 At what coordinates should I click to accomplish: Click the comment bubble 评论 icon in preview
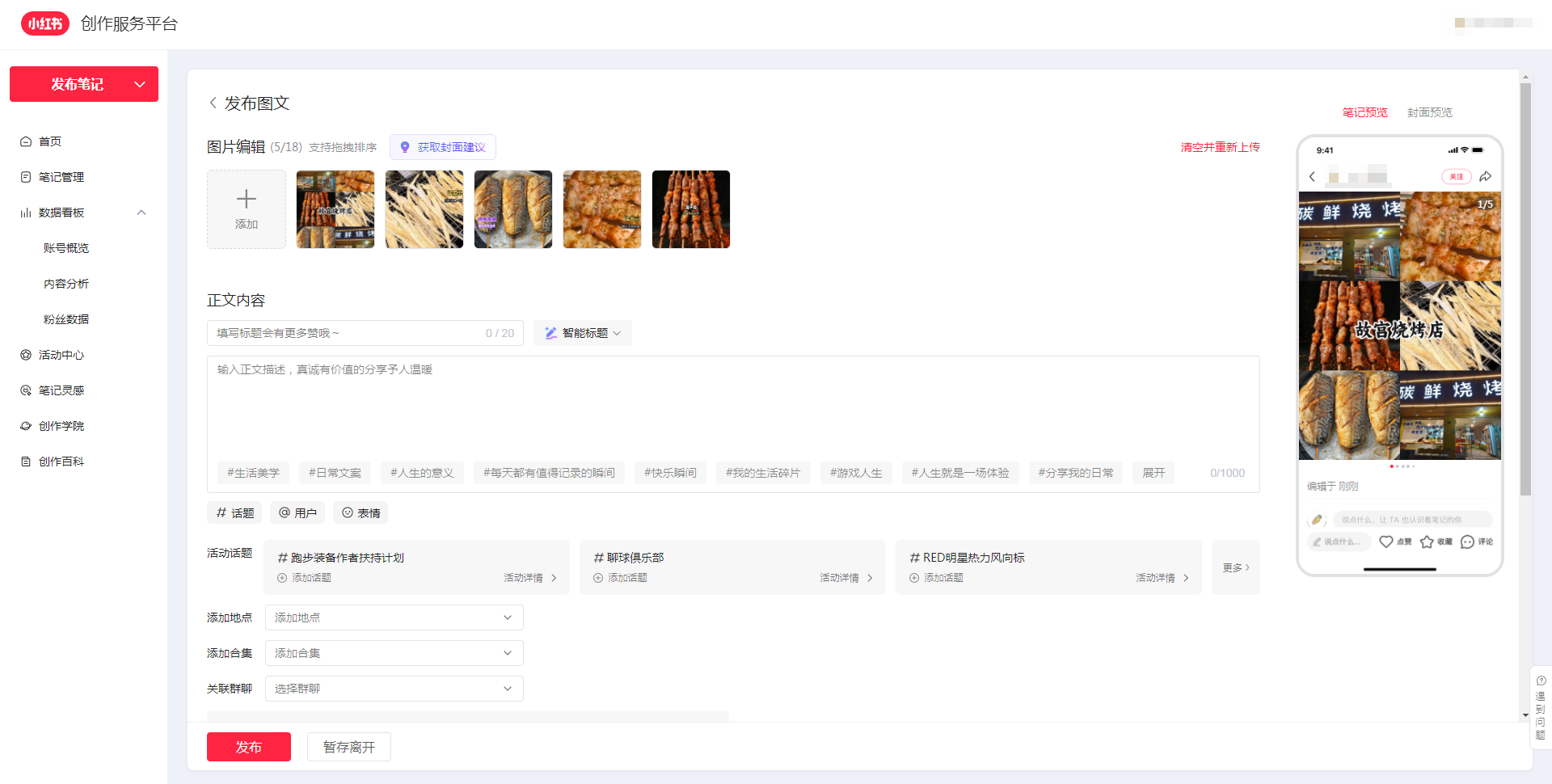(x=1468, y=542)
